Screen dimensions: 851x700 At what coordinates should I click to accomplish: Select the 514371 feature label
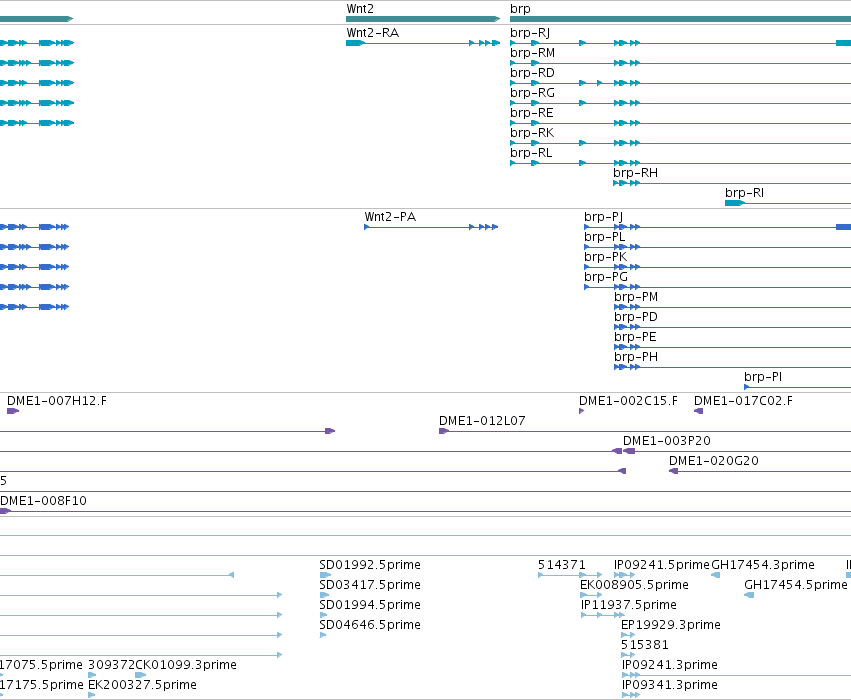coord(562,565)
